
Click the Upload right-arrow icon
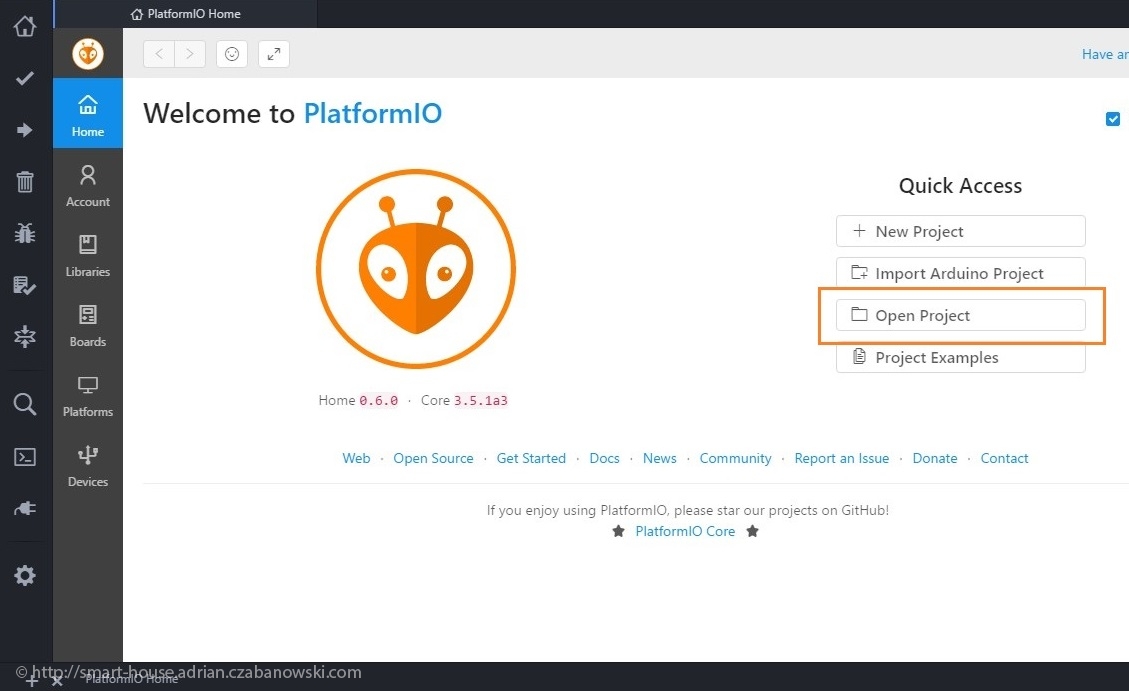(24, 130)
